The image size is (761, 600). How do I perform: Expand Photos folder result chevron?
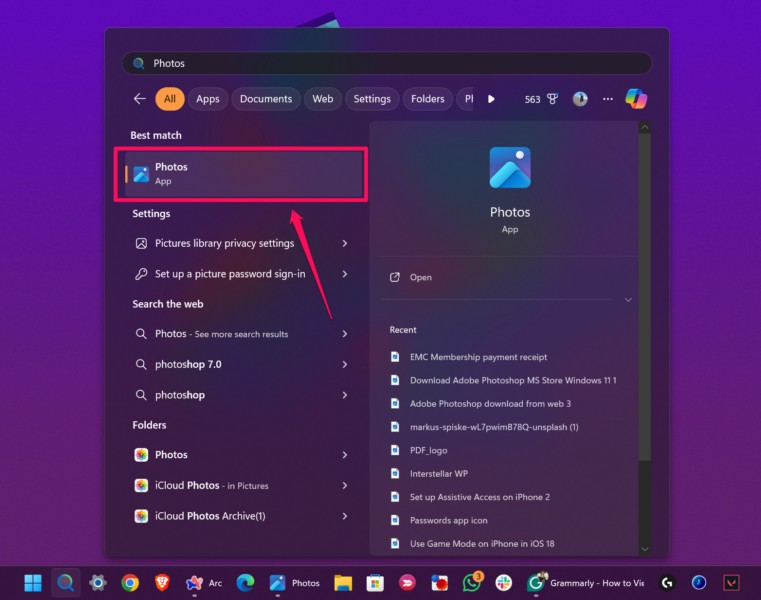click(345, 455)
